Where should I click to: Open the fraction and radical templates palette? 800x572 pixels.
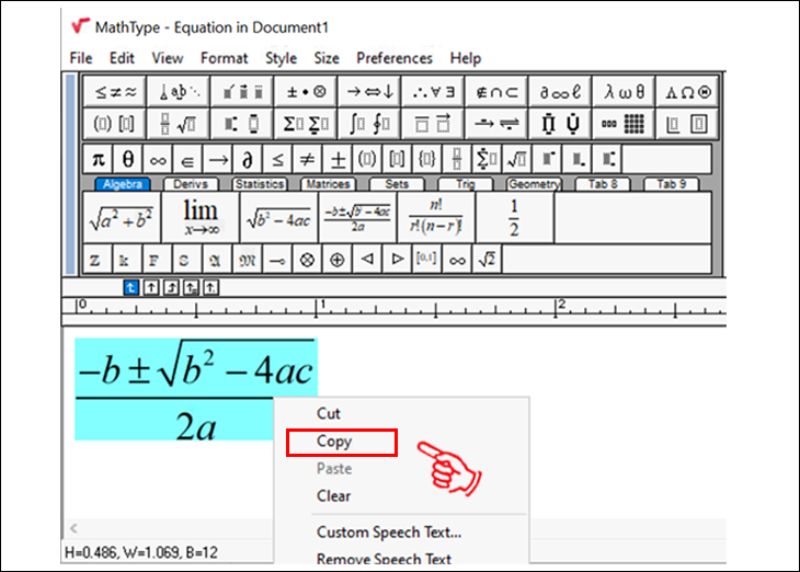(178, 123)
